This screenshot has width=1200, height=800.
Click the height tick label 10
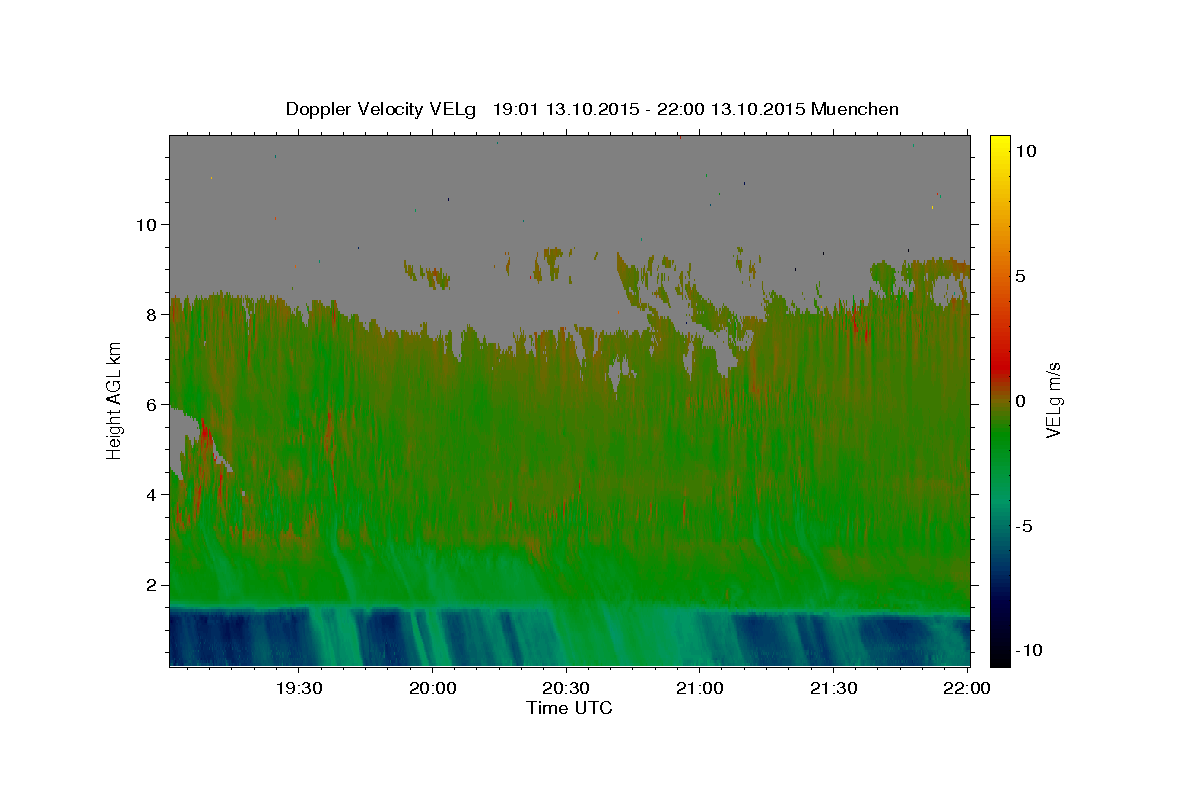[145, 224]
